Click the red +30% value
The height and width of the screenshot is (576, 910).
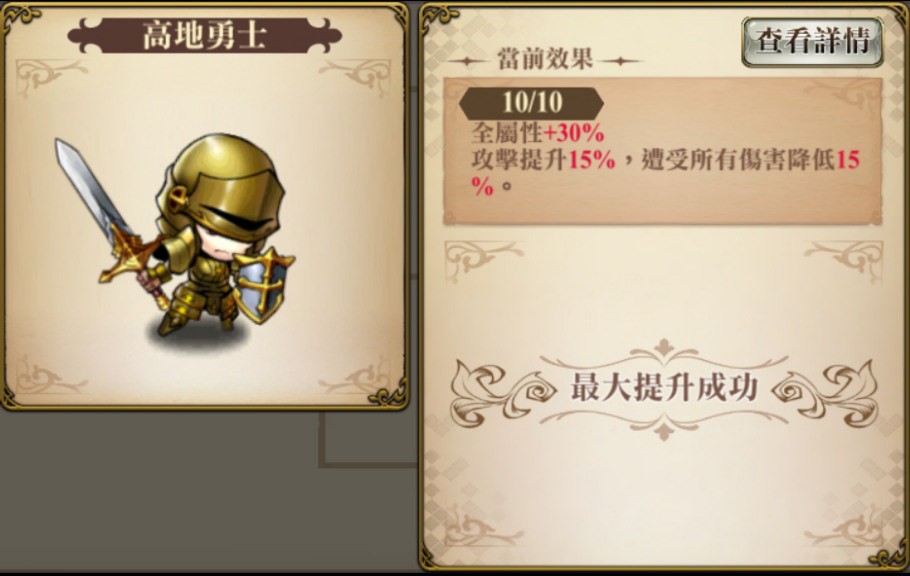[x=573, y=134]
